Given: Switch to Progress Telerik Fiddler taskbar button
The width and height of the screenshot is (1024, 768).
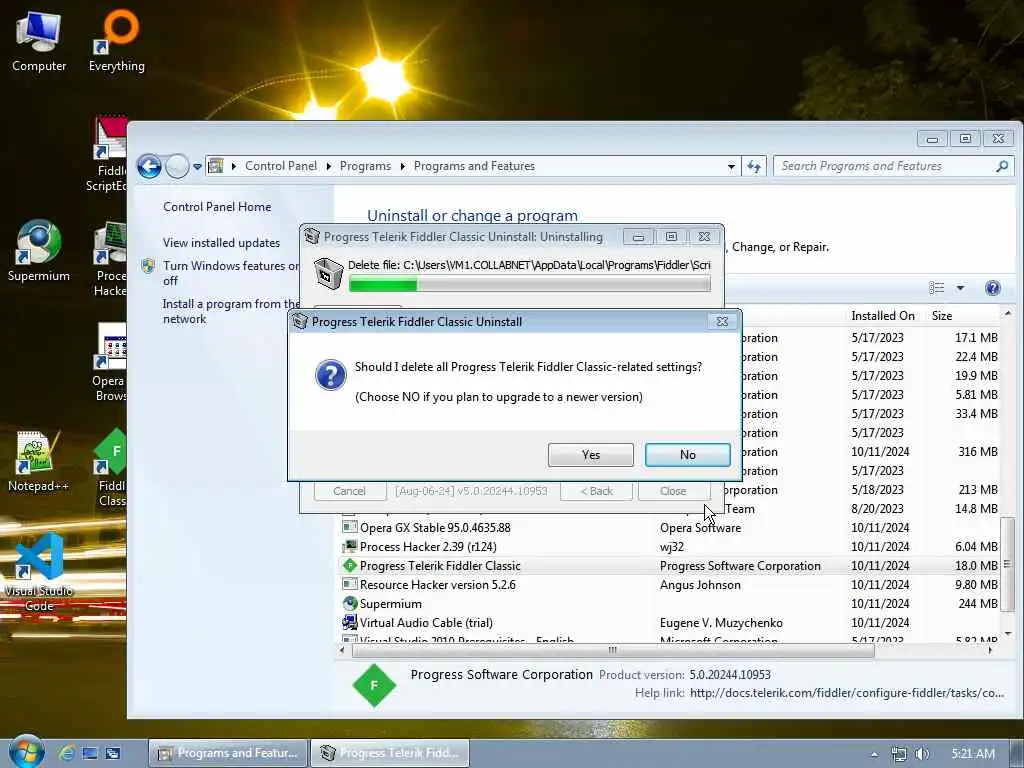Looking at the screenshot, I should [390, 753].
